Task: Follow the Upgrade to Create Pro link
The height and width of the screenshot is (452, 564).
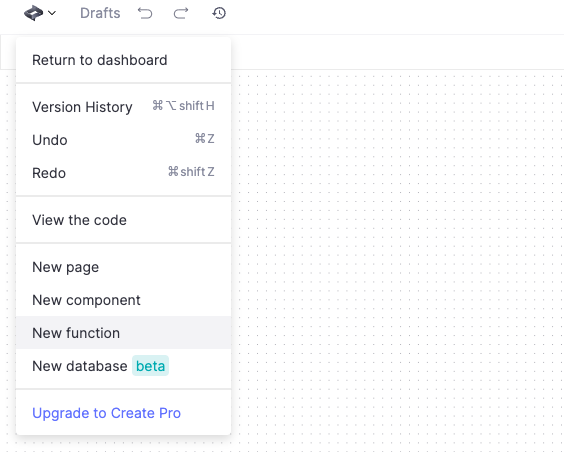Action: coord(106,413)
